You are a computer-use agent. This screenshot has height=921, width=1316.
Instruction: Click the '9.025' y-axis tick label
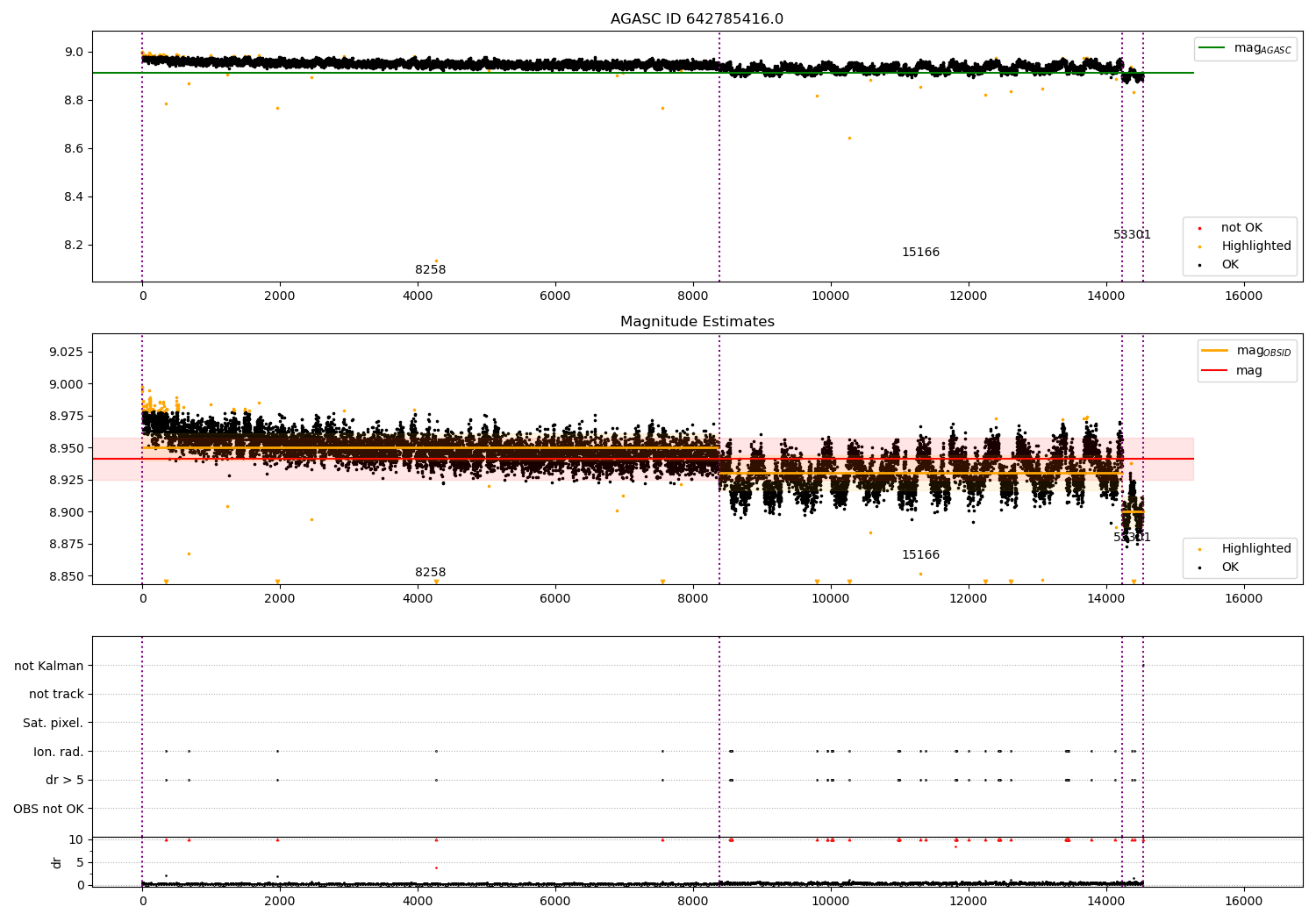pos(67,353)
